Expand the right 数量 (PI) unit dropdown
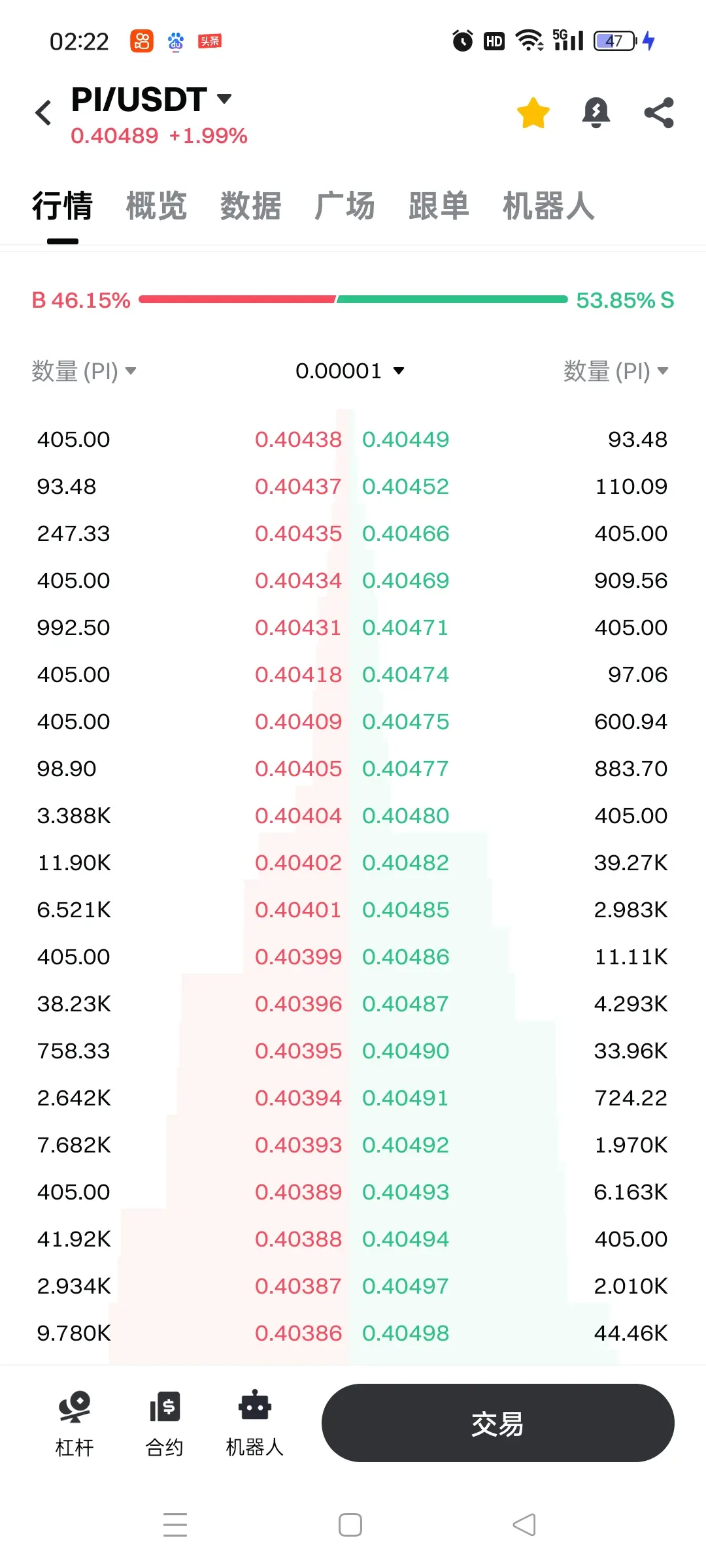Image resolution: width=706 pixels, height=1568 pixels. coord(616,370)
